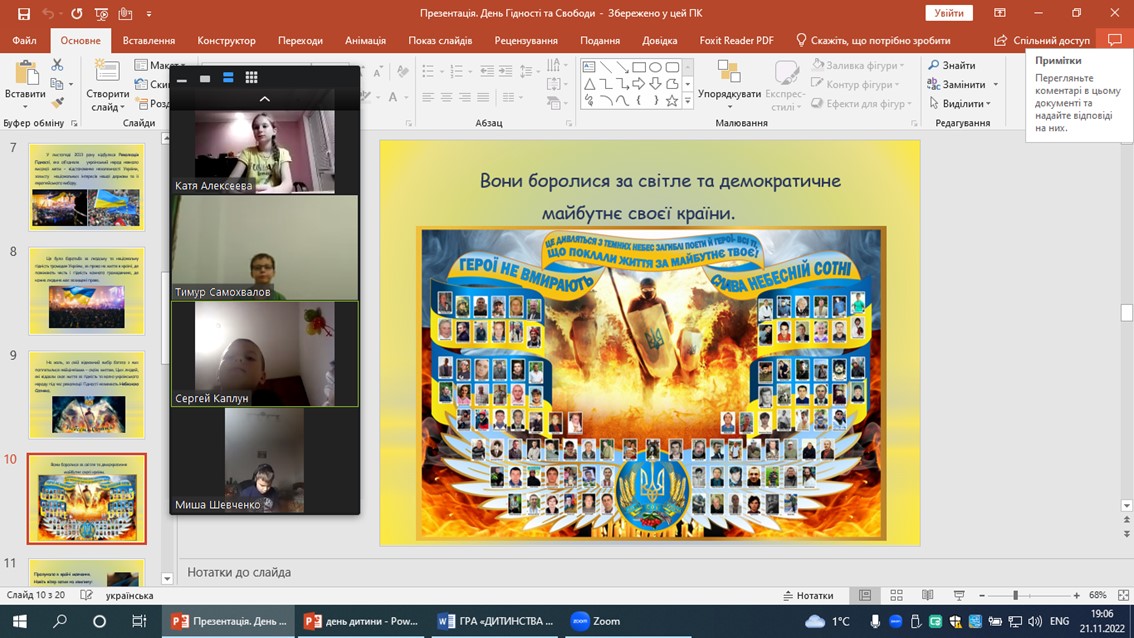Open the Анімація tab
Image resolution: width=1134 pixels, height=638 pixels.
pyautogui.click(x=365, y=41)
